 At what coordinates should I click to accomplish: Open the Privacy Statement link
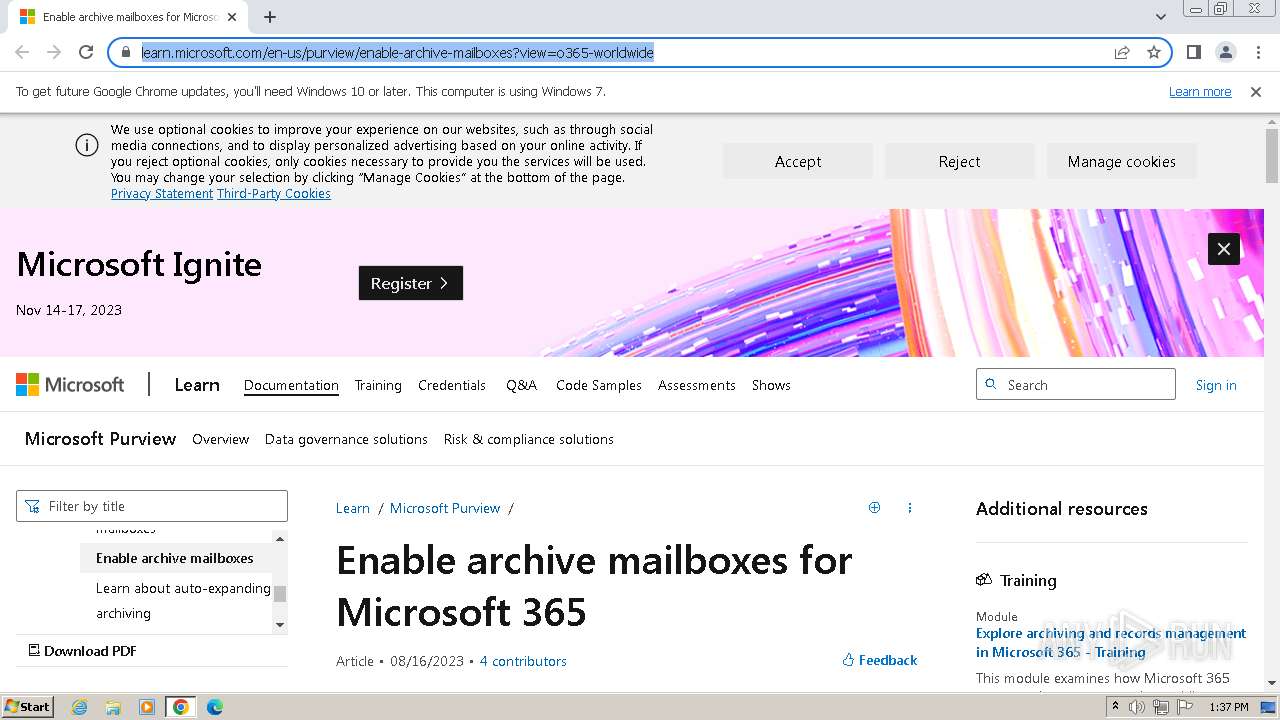162,194
